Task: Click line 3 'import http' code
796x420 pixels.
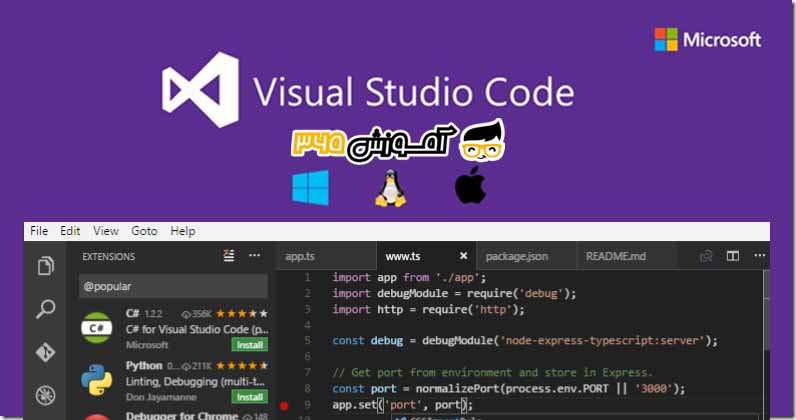Action: [x=428, y=309]
